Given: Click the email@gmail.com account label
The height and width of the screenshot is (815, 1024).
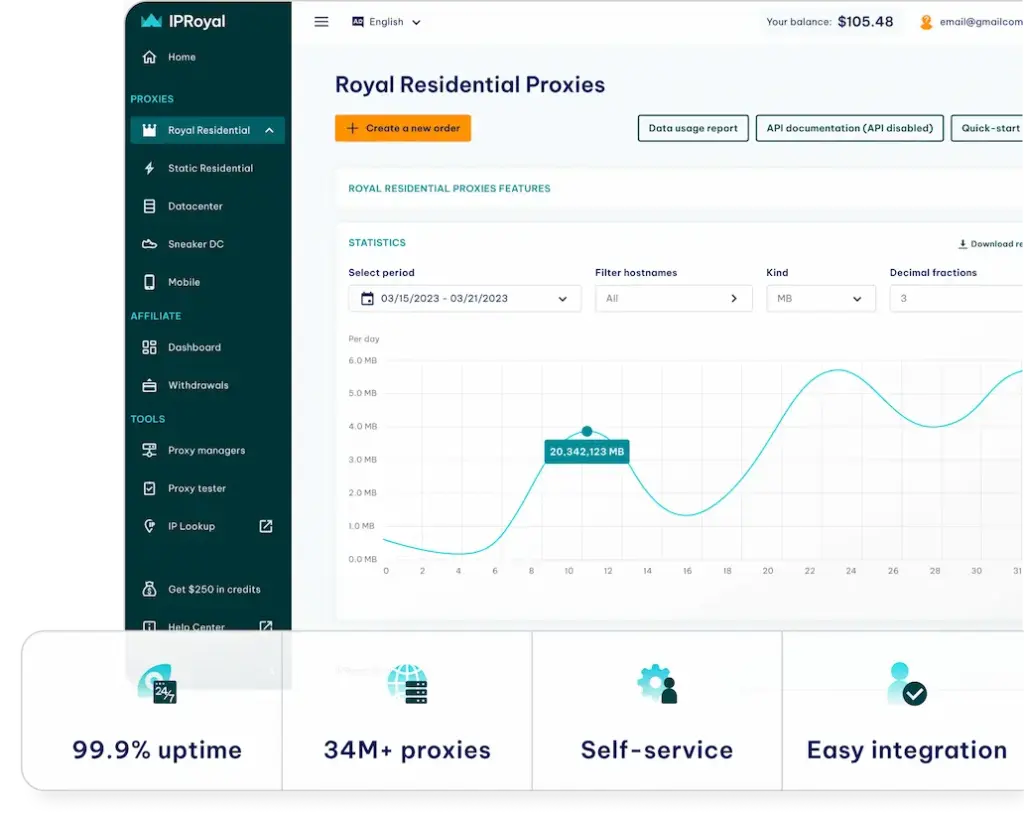Looking at the screenshot, I should point(982,22).
